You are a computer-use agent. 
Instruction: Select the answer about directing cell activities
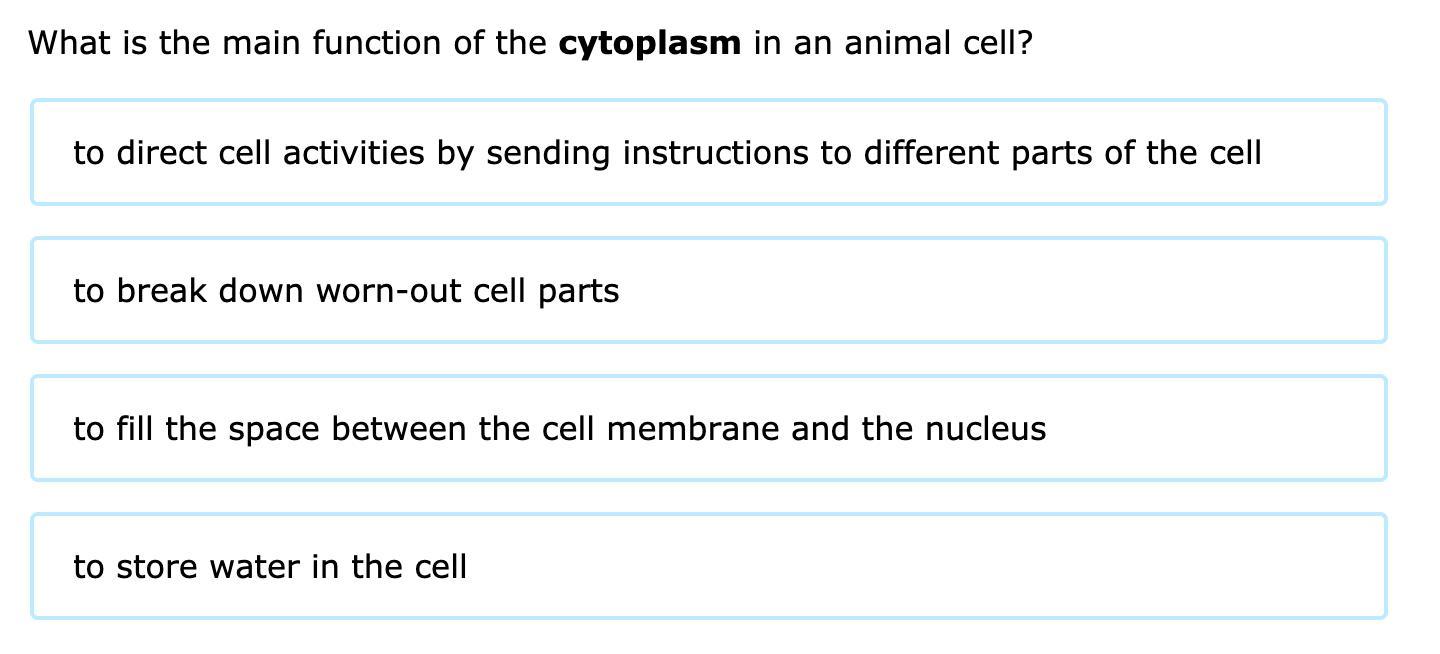[666, 153]
